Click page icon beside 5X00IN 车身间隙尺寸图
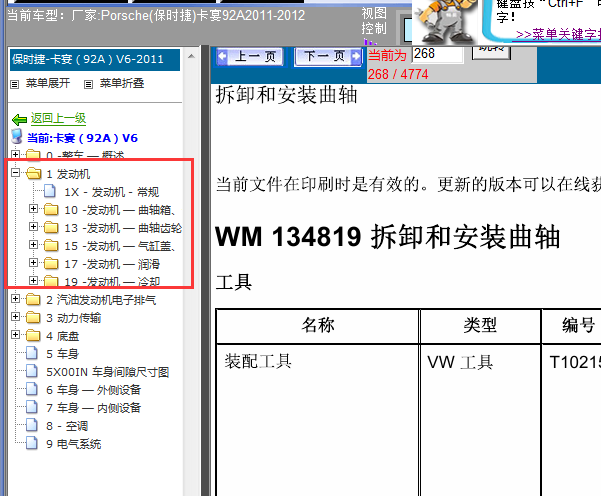 coord(32,371)
